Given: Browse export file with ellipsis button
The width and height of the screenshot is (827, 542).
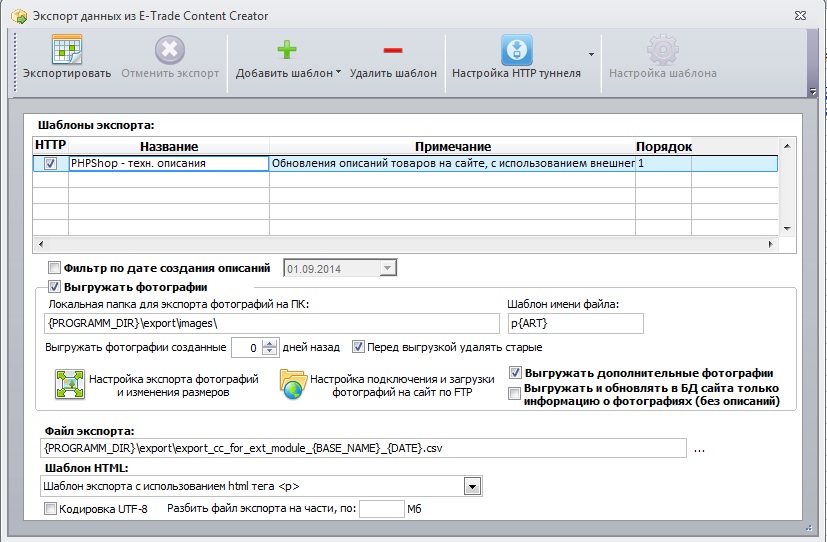Looking at the screenshot, I should pos(699,449).
